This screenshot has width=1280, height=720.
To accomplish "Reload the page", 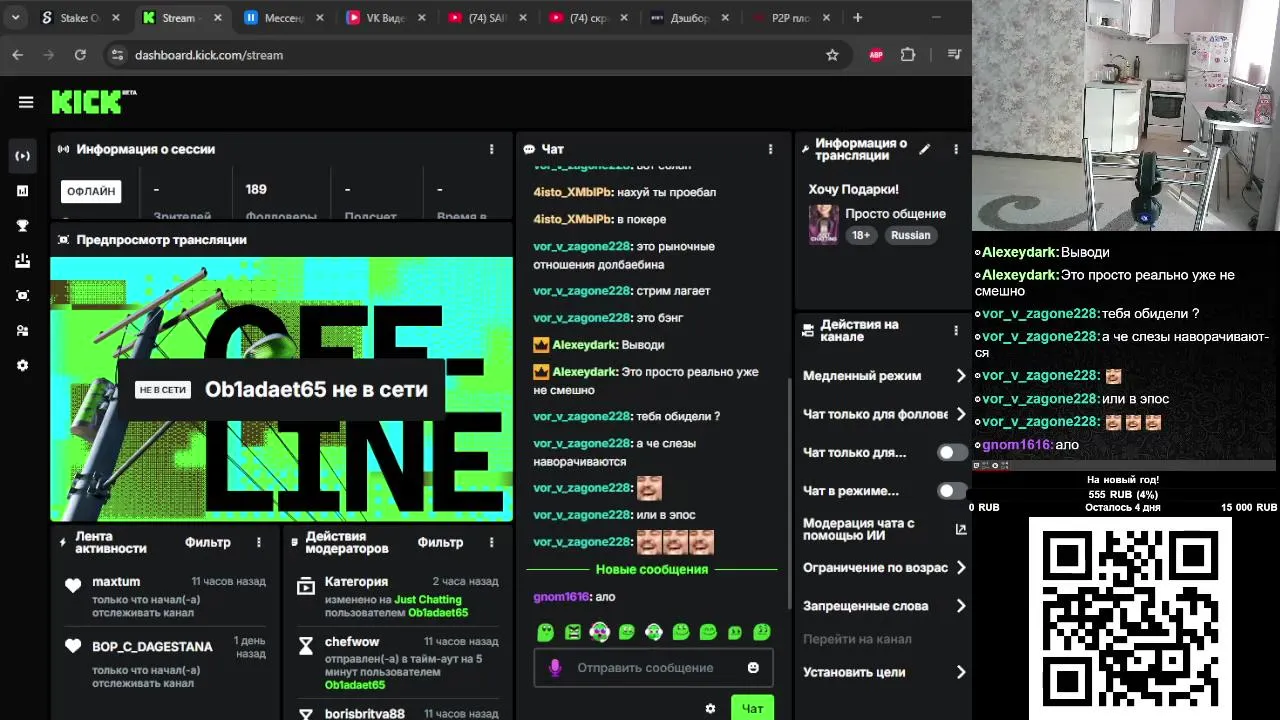I will 80,55.
